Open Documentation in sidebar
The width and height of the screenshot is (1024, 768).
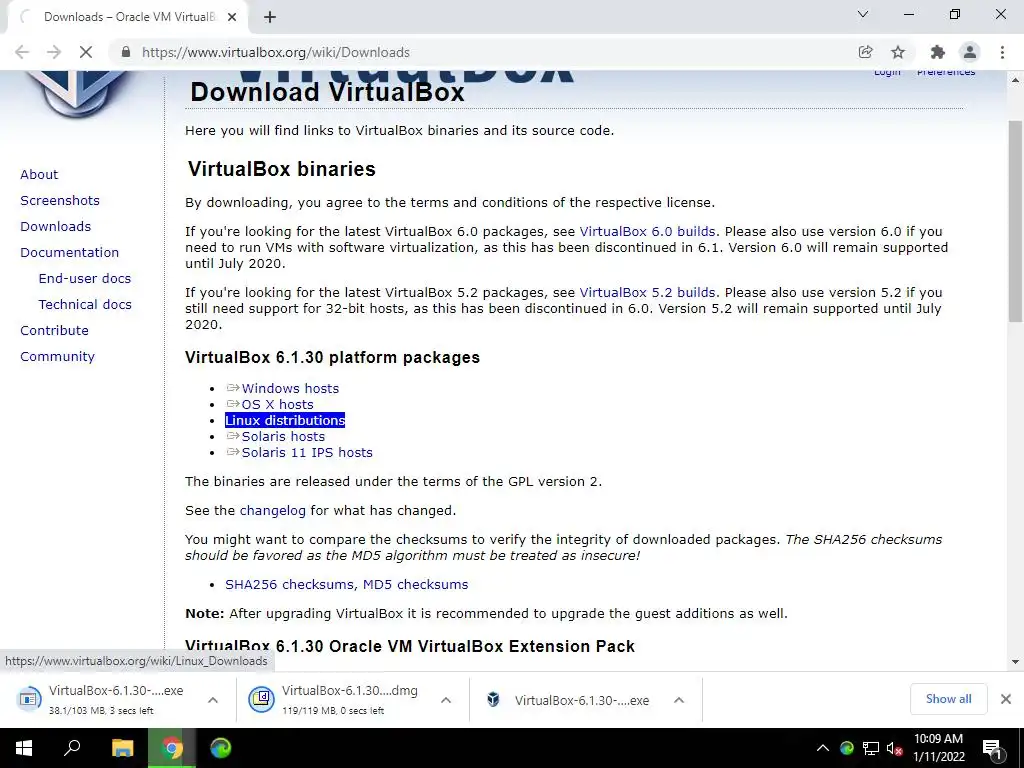tap(69, 253)
